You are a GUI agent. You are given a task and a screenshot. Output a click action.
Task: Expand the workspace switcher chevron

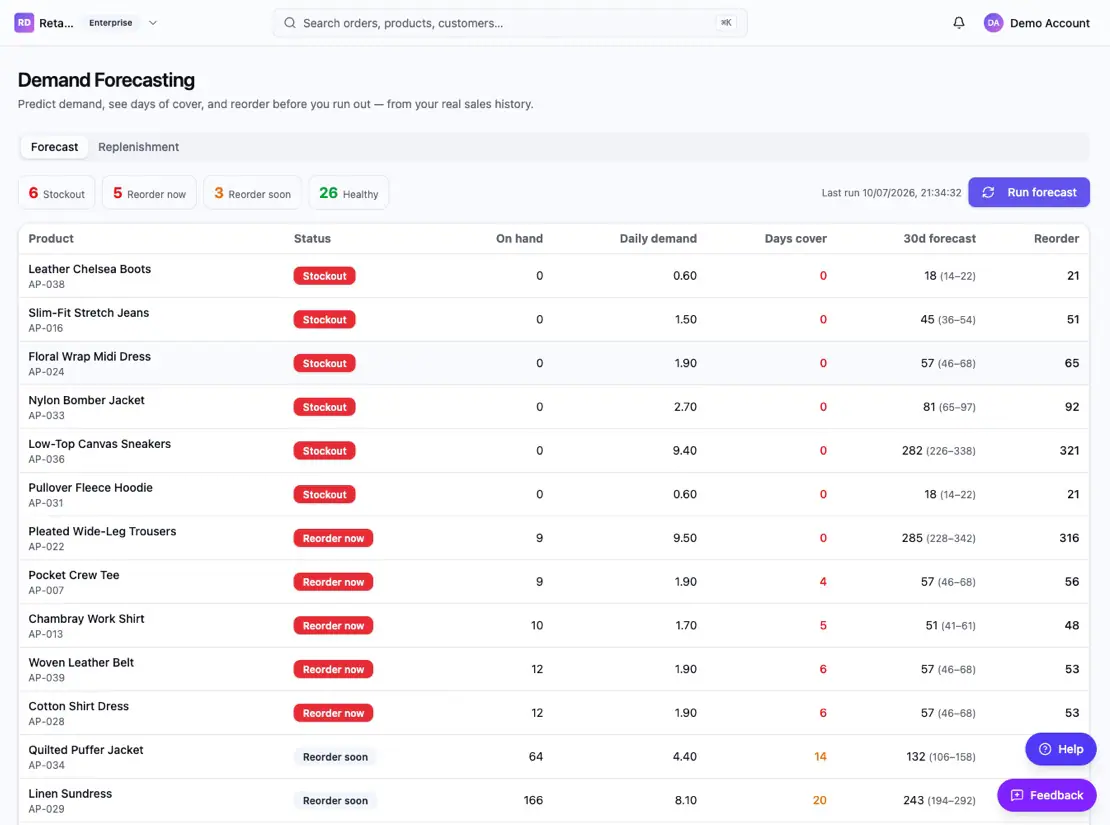153,23
